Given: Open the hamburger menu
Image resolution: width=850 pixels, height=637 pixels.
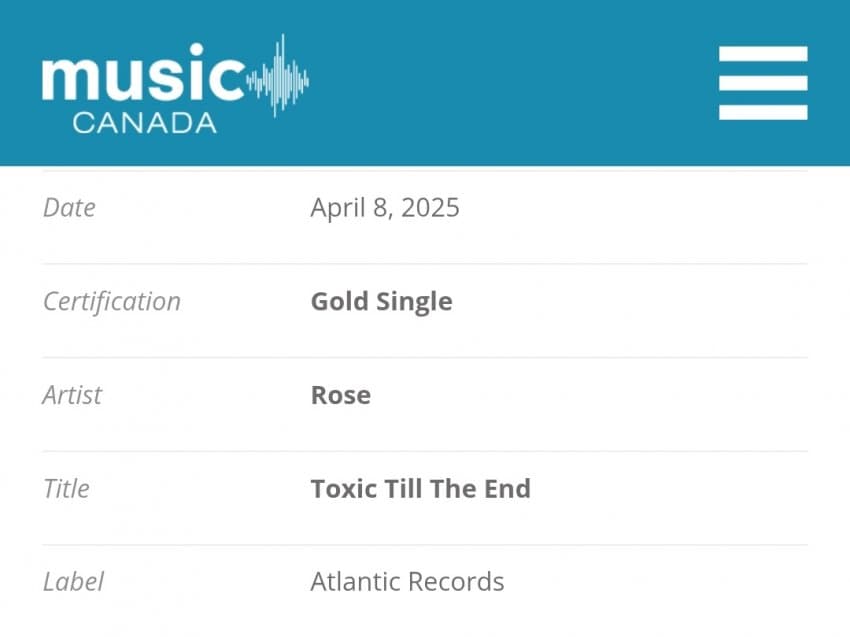Looking at the screenshot, I should [763, 83].
